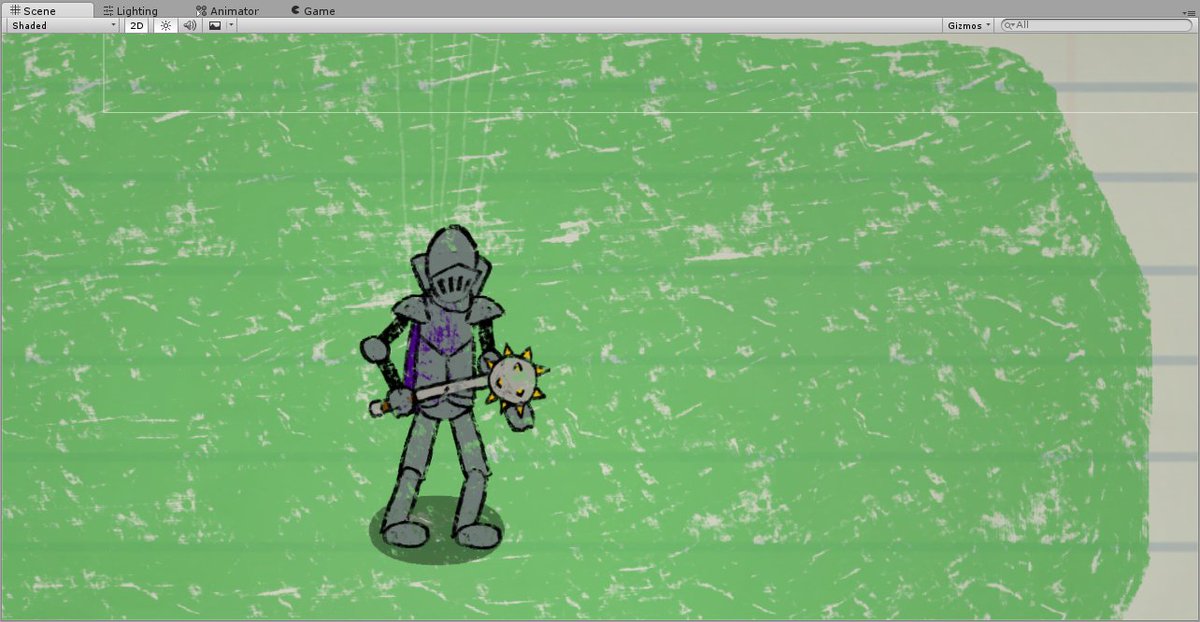Screen dimensions: 1200x622
Task: Open the Animator tab
Action: pos(227,11)
